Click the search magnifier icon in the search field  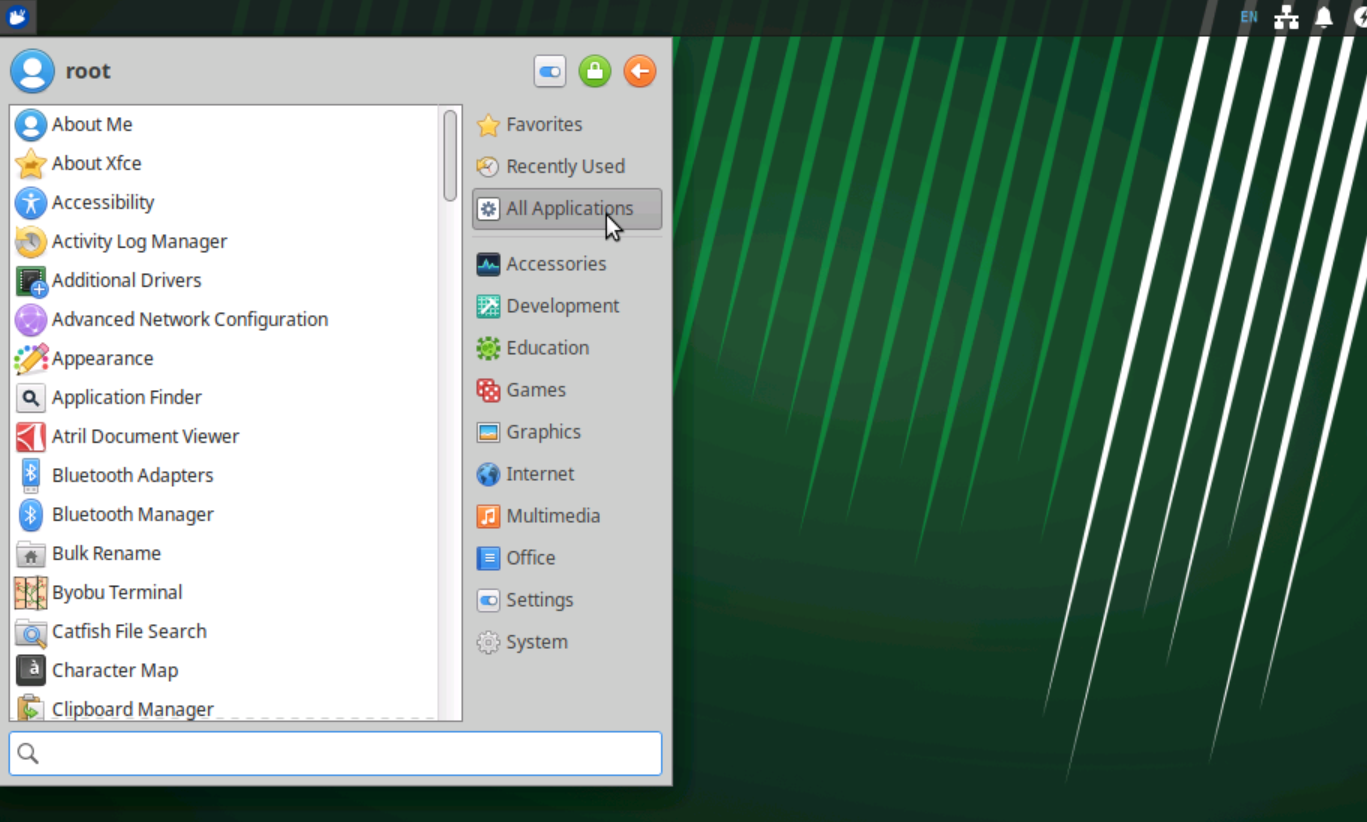coord(28,754)
